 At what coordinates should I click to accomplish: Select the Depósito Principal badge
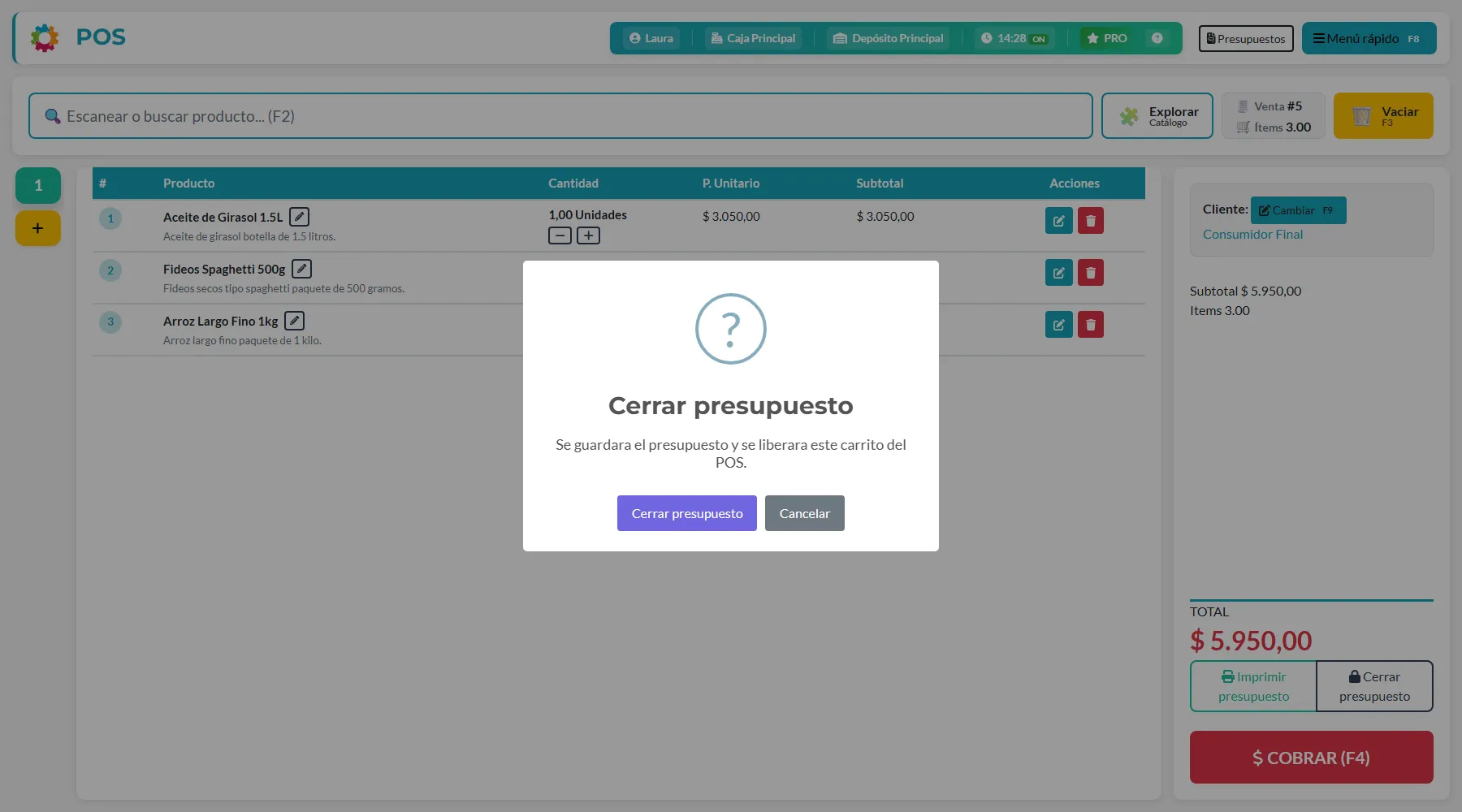point(889,38)
